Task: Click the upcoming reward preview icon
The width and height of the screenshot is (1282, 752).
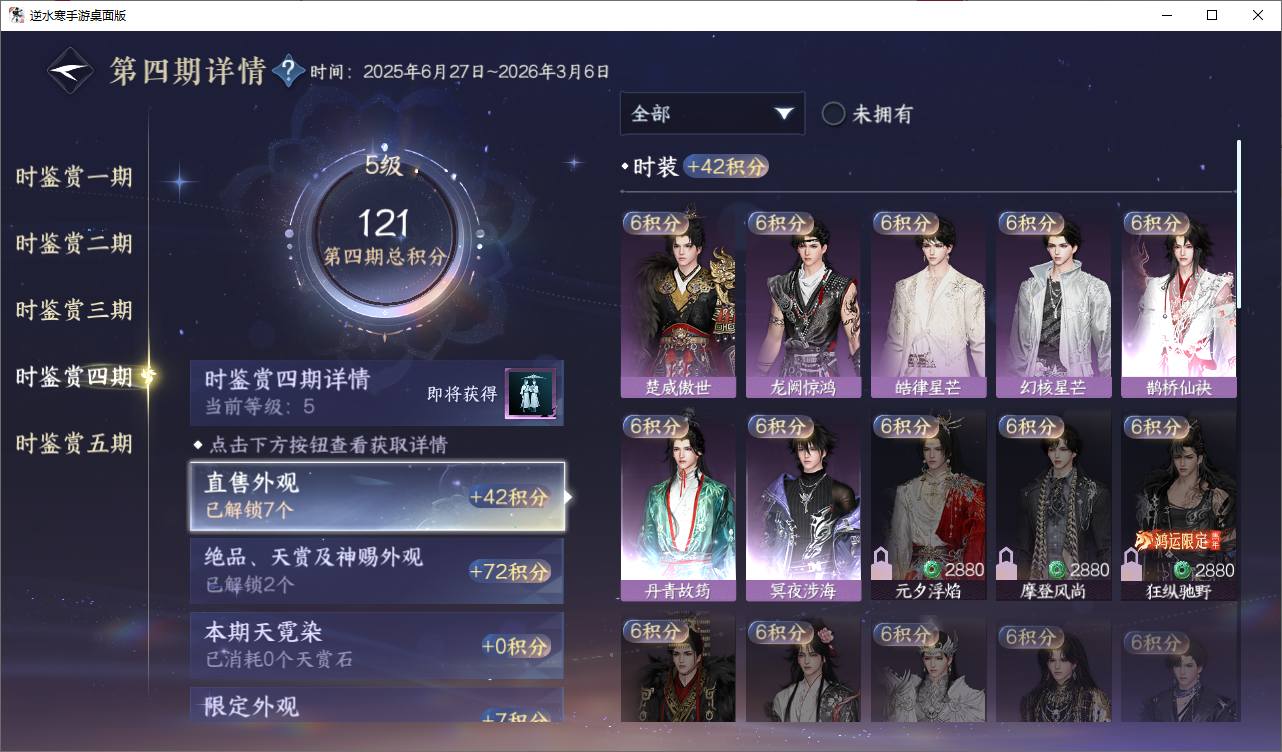Action: [x=530, y=394]
